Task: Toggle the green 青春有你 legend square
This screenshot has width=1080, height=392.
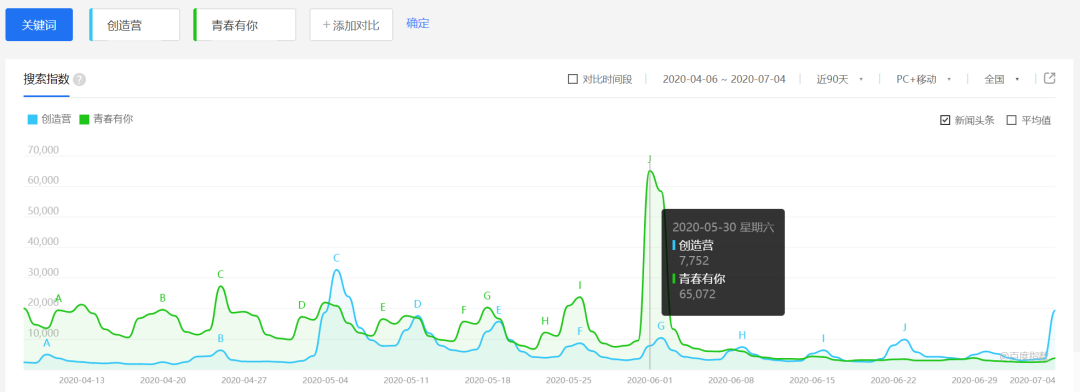Action: point(85,119)
